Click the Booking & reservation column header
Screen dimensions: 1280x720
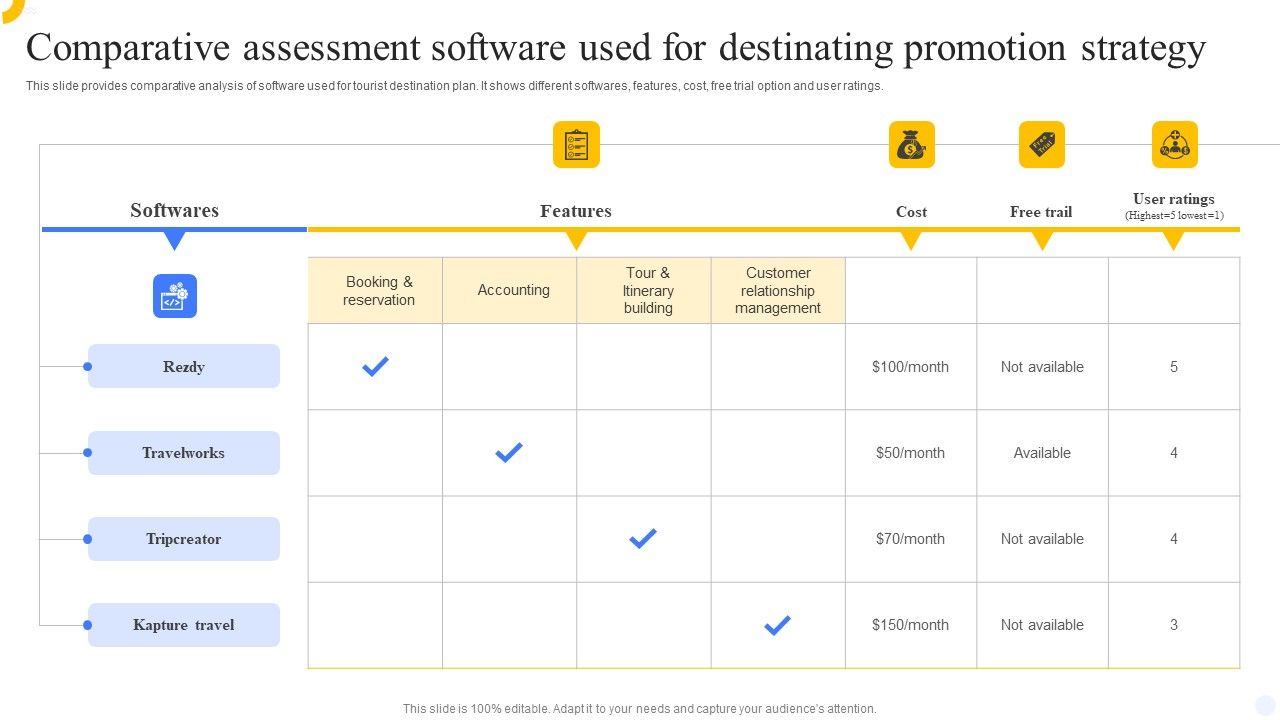point(375,290)
